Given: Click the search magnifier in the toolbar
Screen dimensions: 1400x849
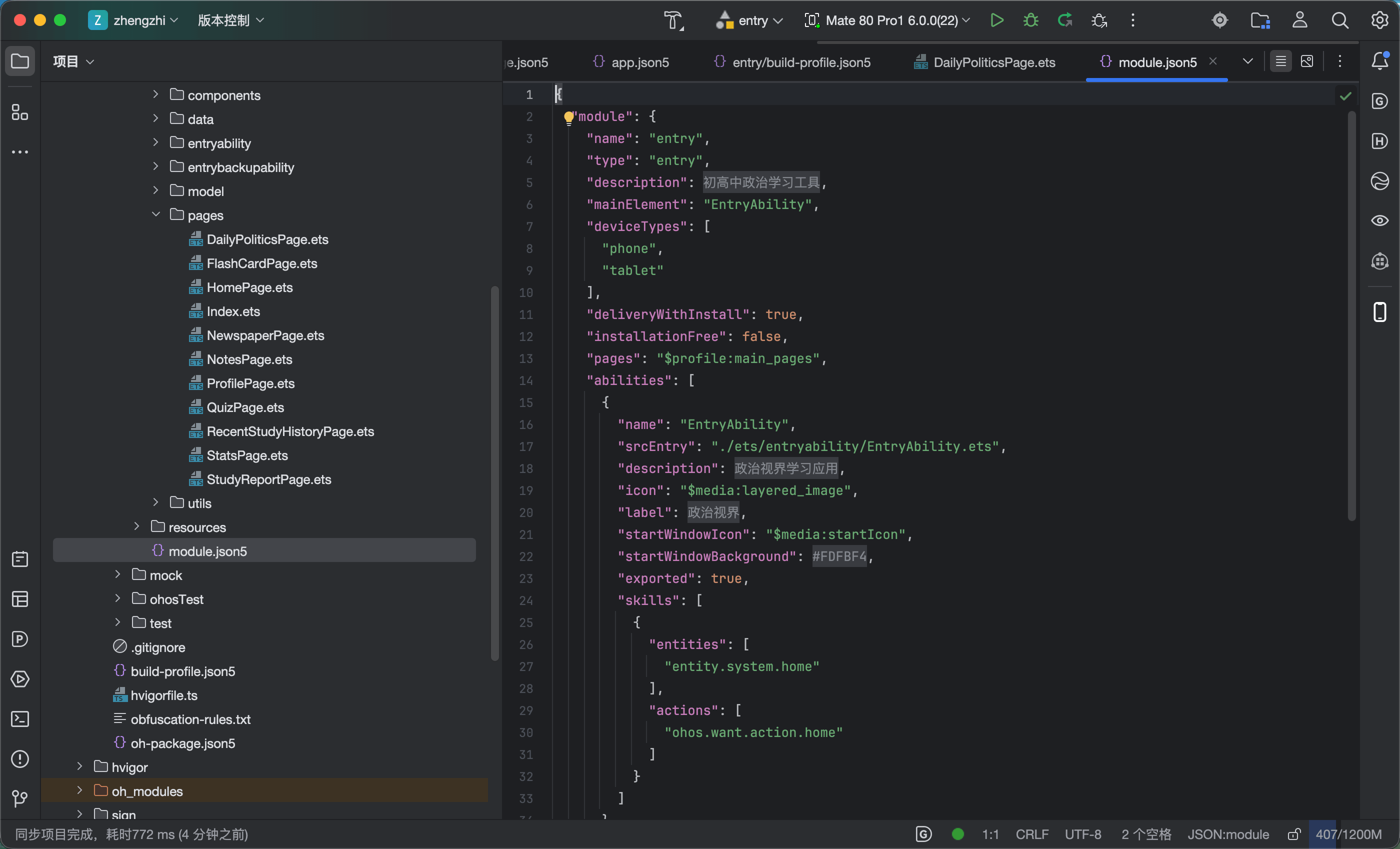Looking at the screenshot, I should pos(1340,20).
